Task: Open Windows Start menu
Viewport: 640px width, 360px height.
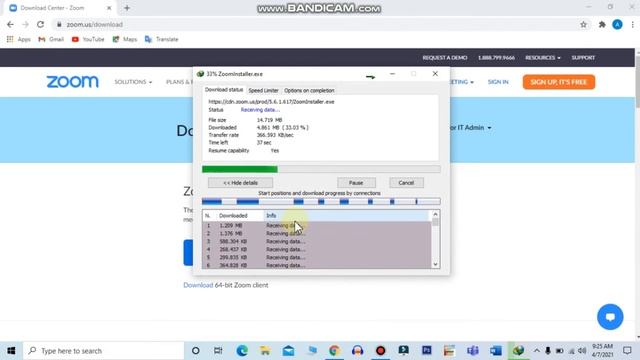Action: click(x=11, y=351)
